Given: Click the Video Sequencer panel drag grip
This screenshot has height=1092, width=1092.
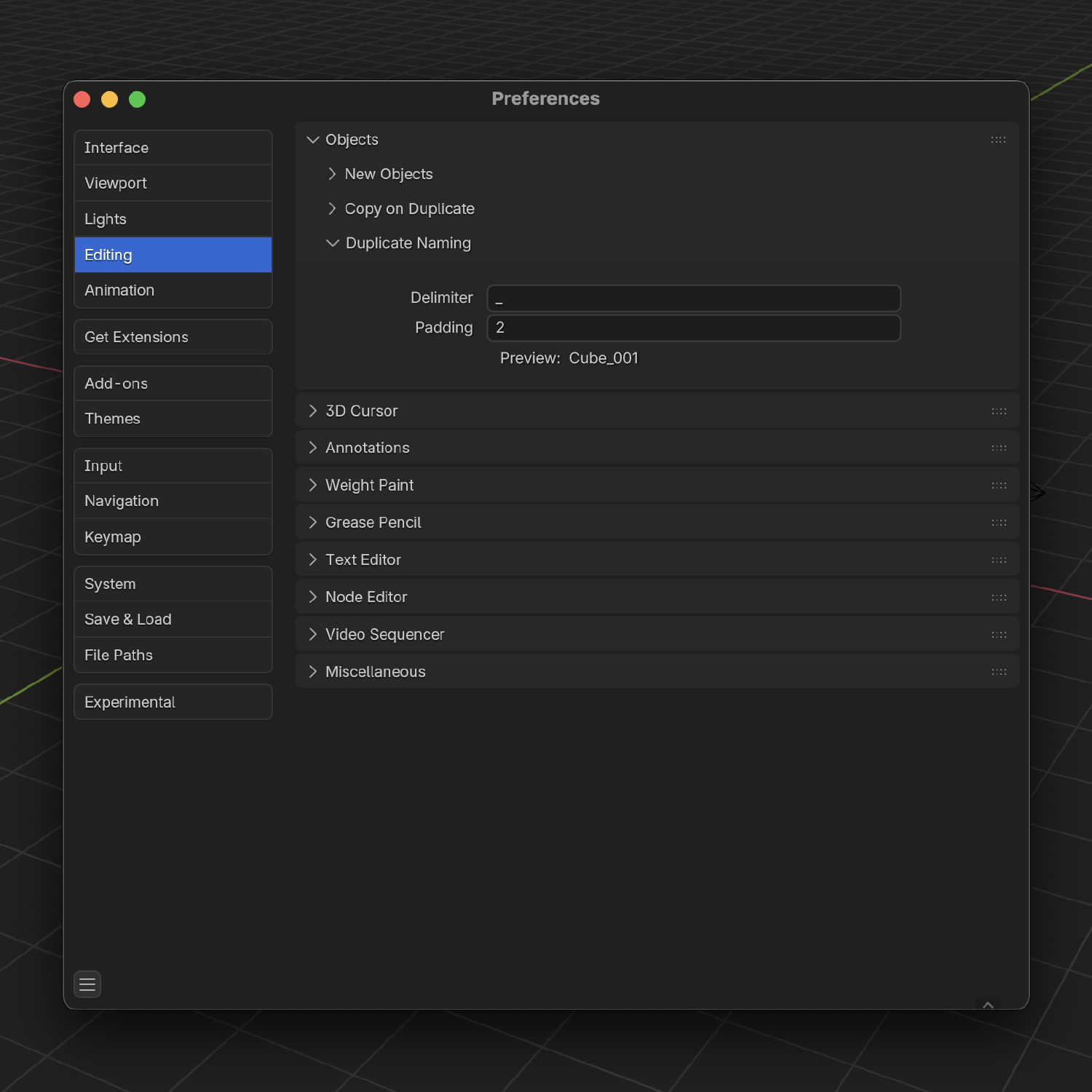Looking at the screenshot, I should click(999, 635).
